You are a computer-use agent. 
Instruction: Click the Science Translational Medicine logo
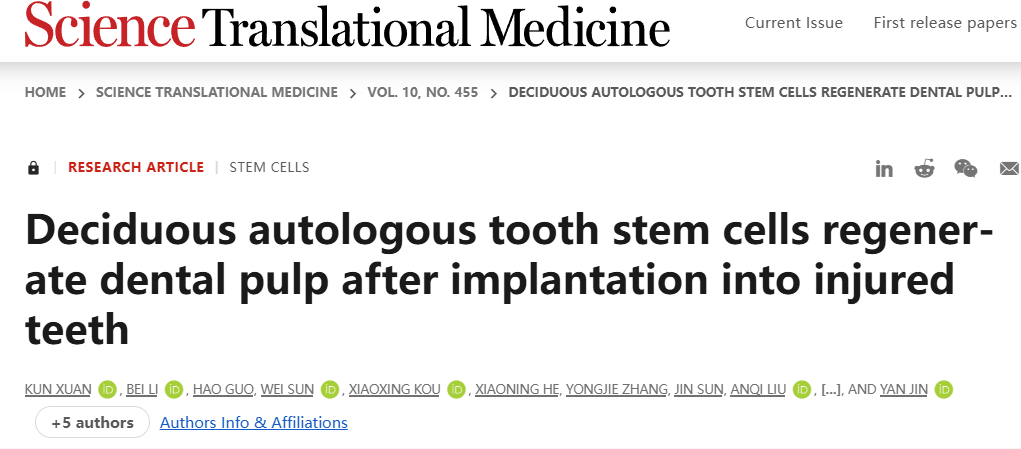click(347, 25)
